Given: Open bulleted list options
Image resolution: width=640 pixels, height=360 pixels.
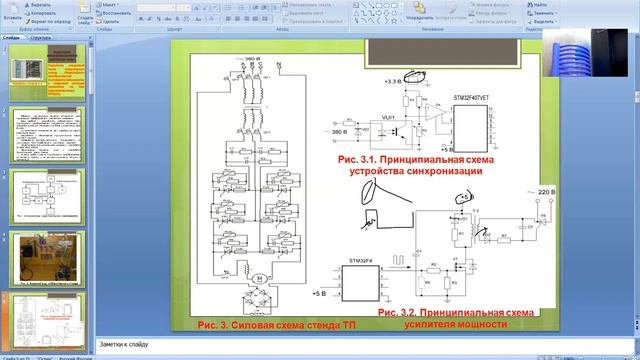Looking at the screenshot, I should point(229,8).
